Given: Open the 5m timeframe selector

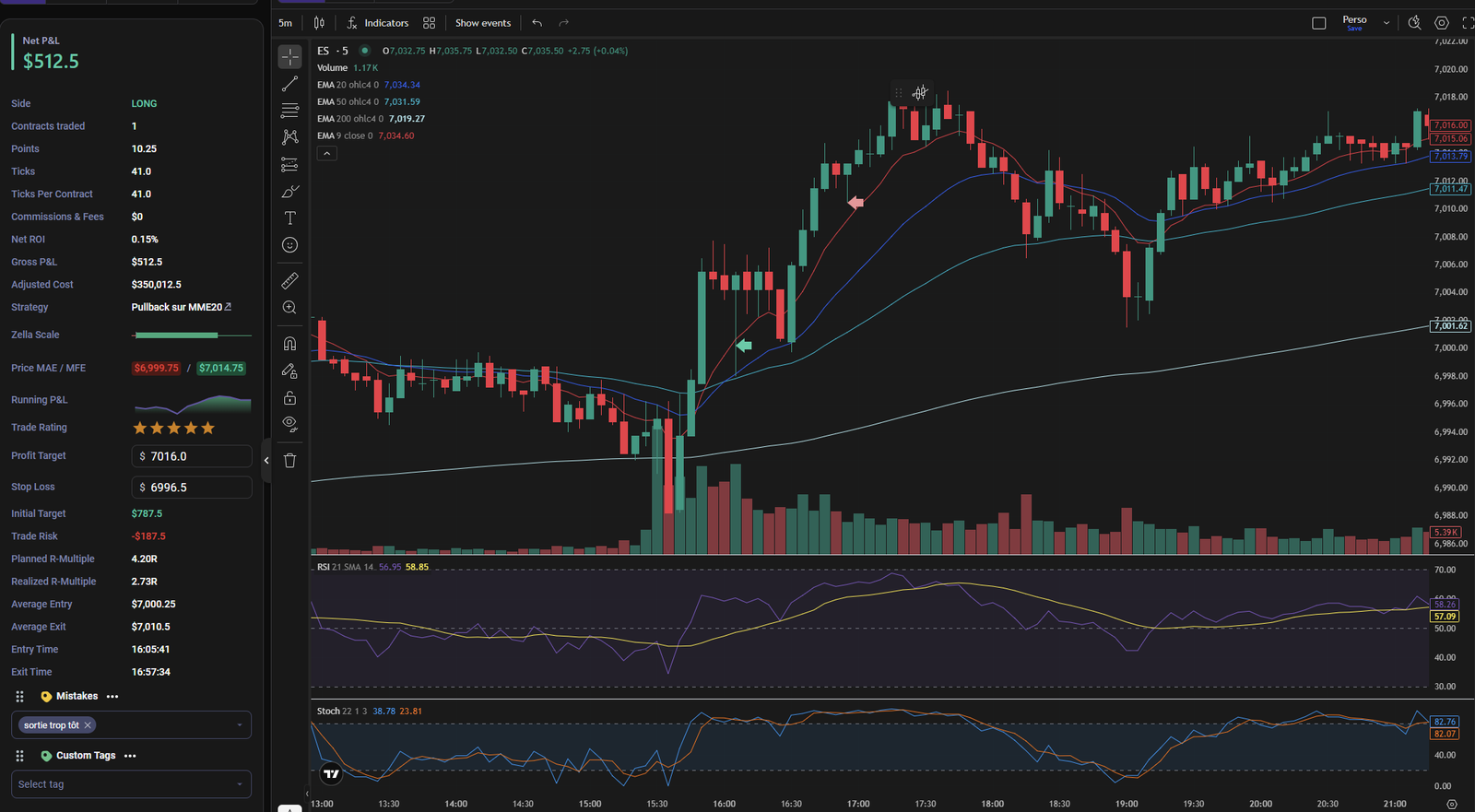Looking at the screenshot, I should tap(286, 23).
